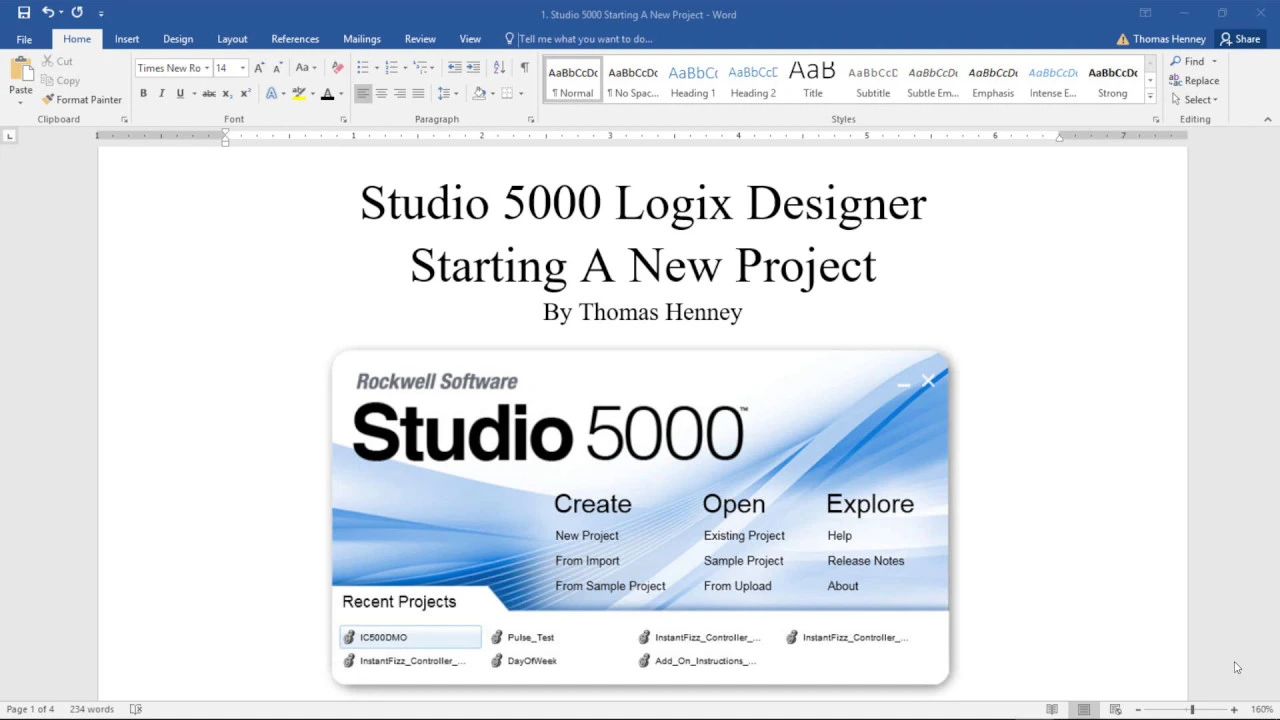Switch to Read Mode view in status bar
This screenshot has width=1280, height=720.
1052,710
